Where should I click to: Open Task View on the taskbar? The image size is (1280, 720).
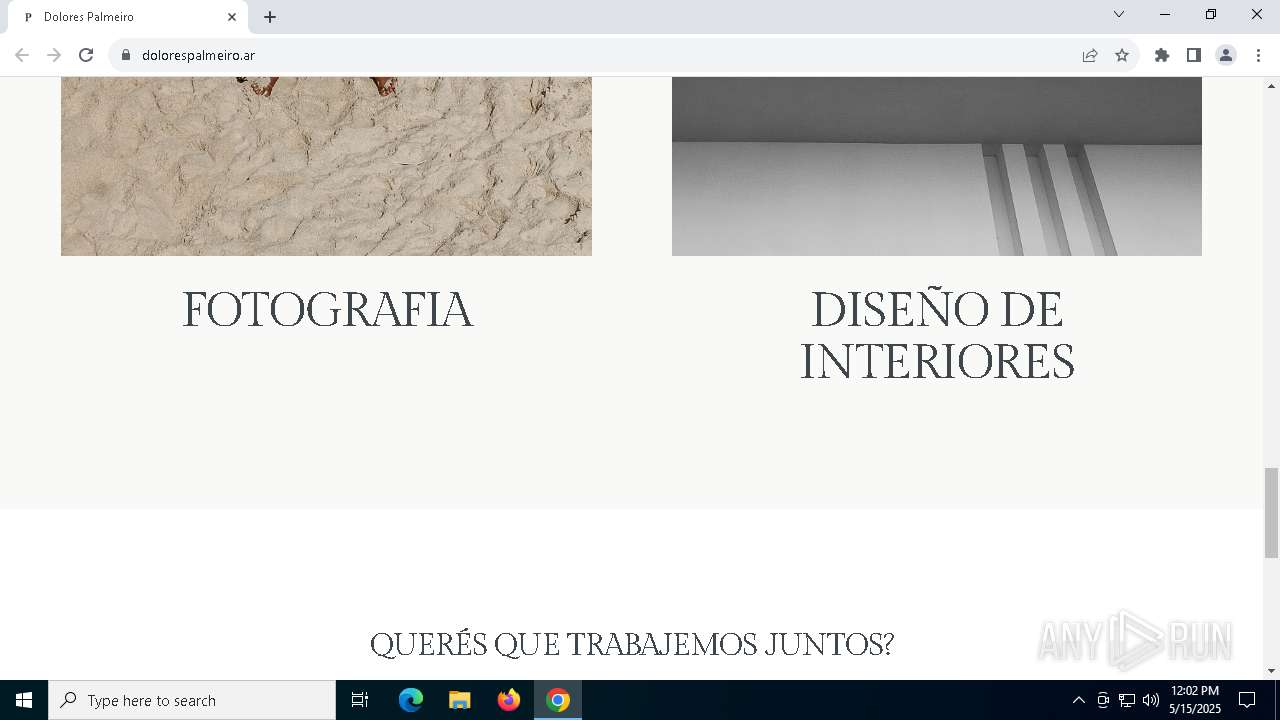[x=360, y=700]
